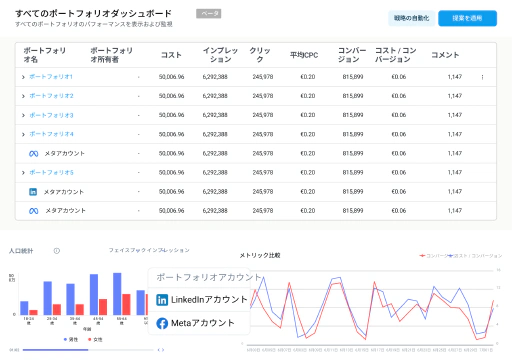Click the ポートフォリオアカウント popup header
The height and width of the screenshot is (361, 512).
pos(208,277)
